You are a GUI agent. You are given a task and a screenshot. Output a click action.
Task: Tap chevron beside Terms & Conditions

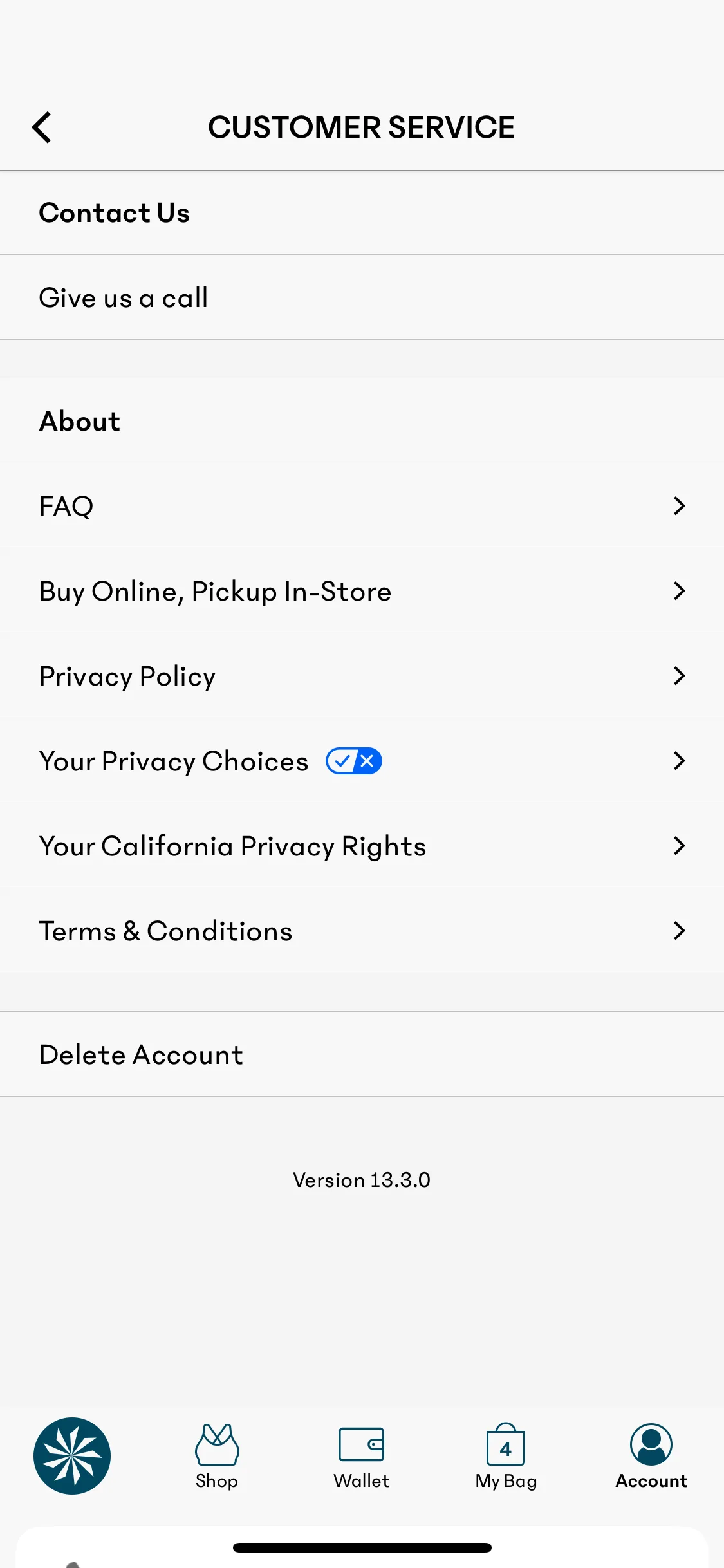click(679, 931)
